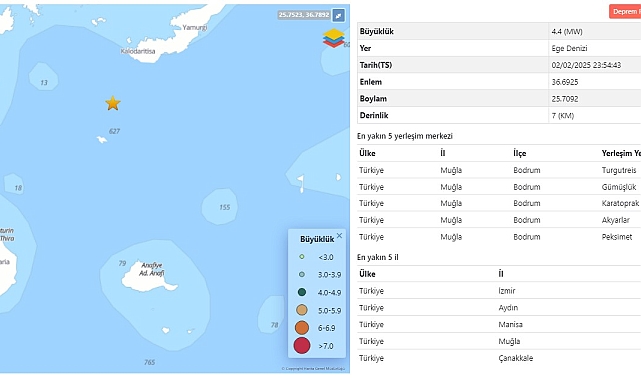Screen dimensions: 641x380
Task: Click the depth value 7 (KM)
Action: tap(563, 115)
